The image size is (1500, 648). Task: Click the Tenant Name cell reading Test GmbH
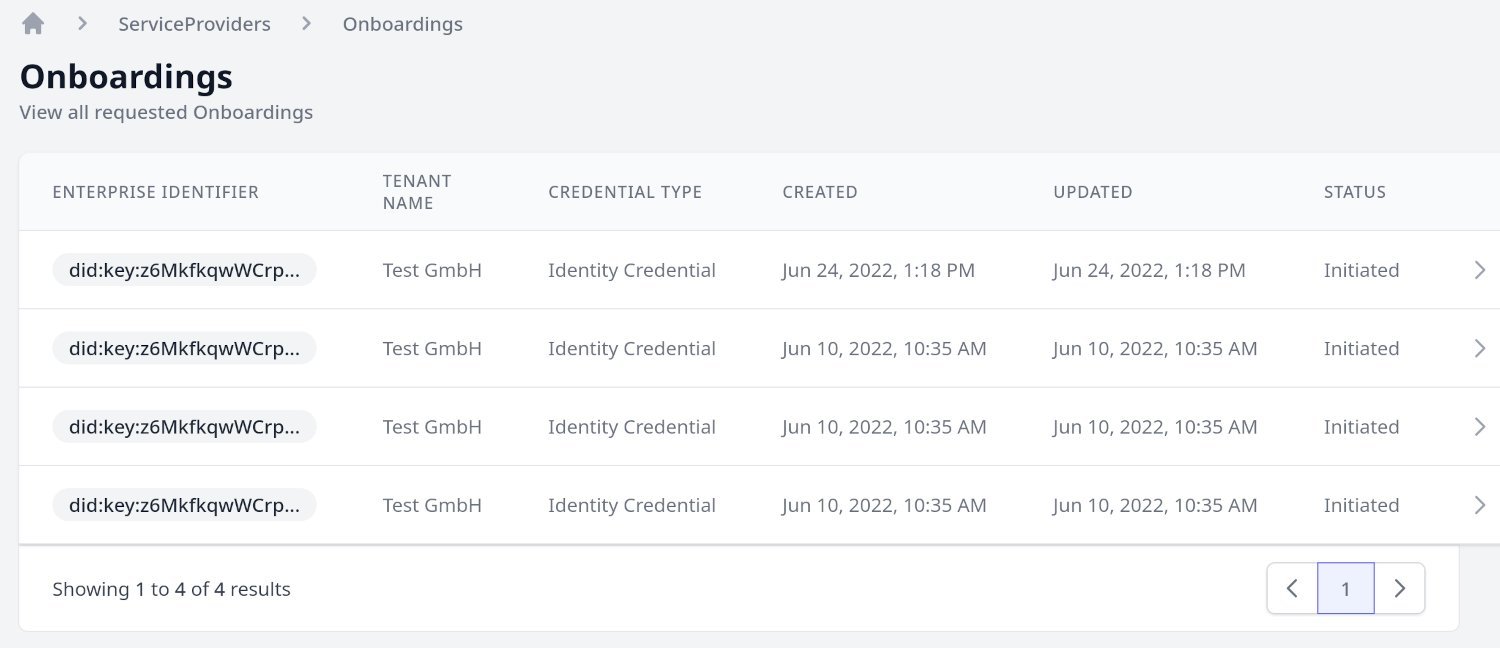tap(432, 269)
